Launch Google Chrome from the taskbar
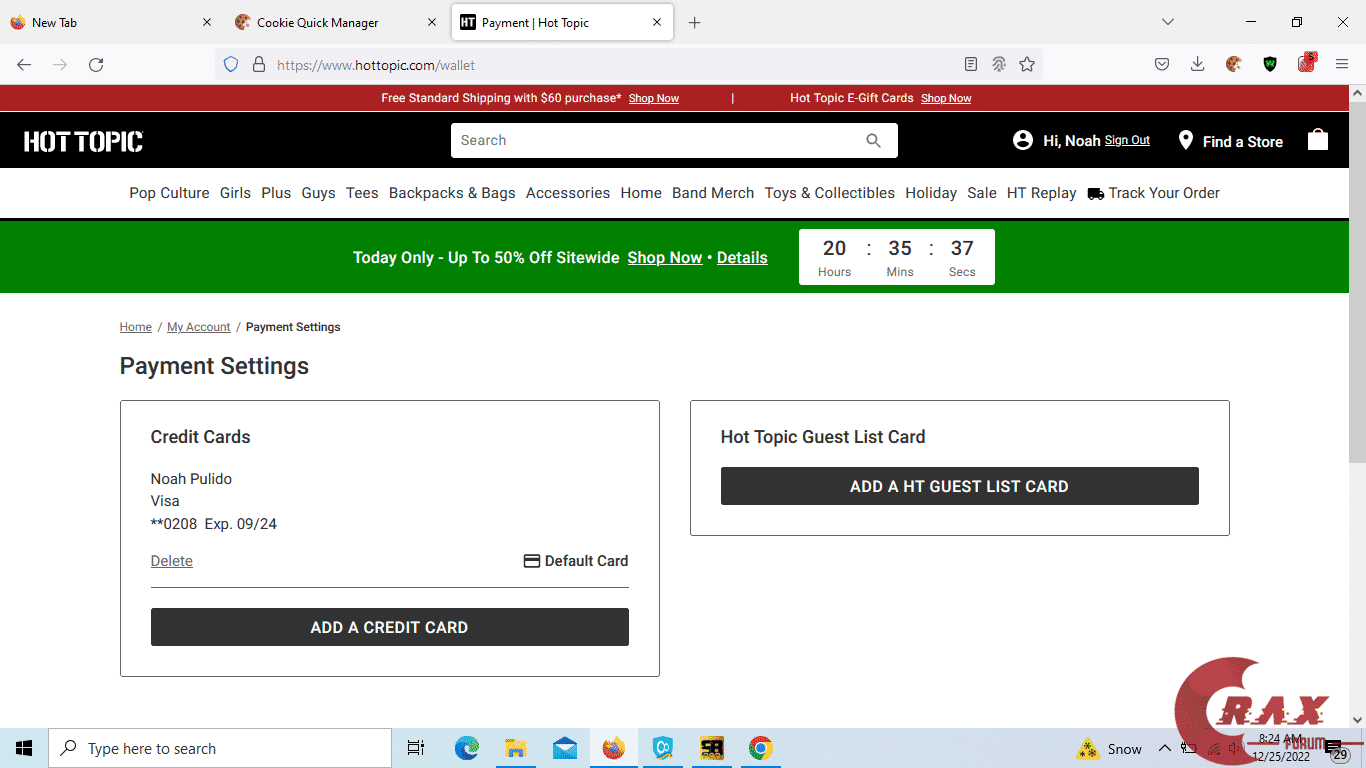This screenshot has height=768, width=1366. tap(761, 748)
